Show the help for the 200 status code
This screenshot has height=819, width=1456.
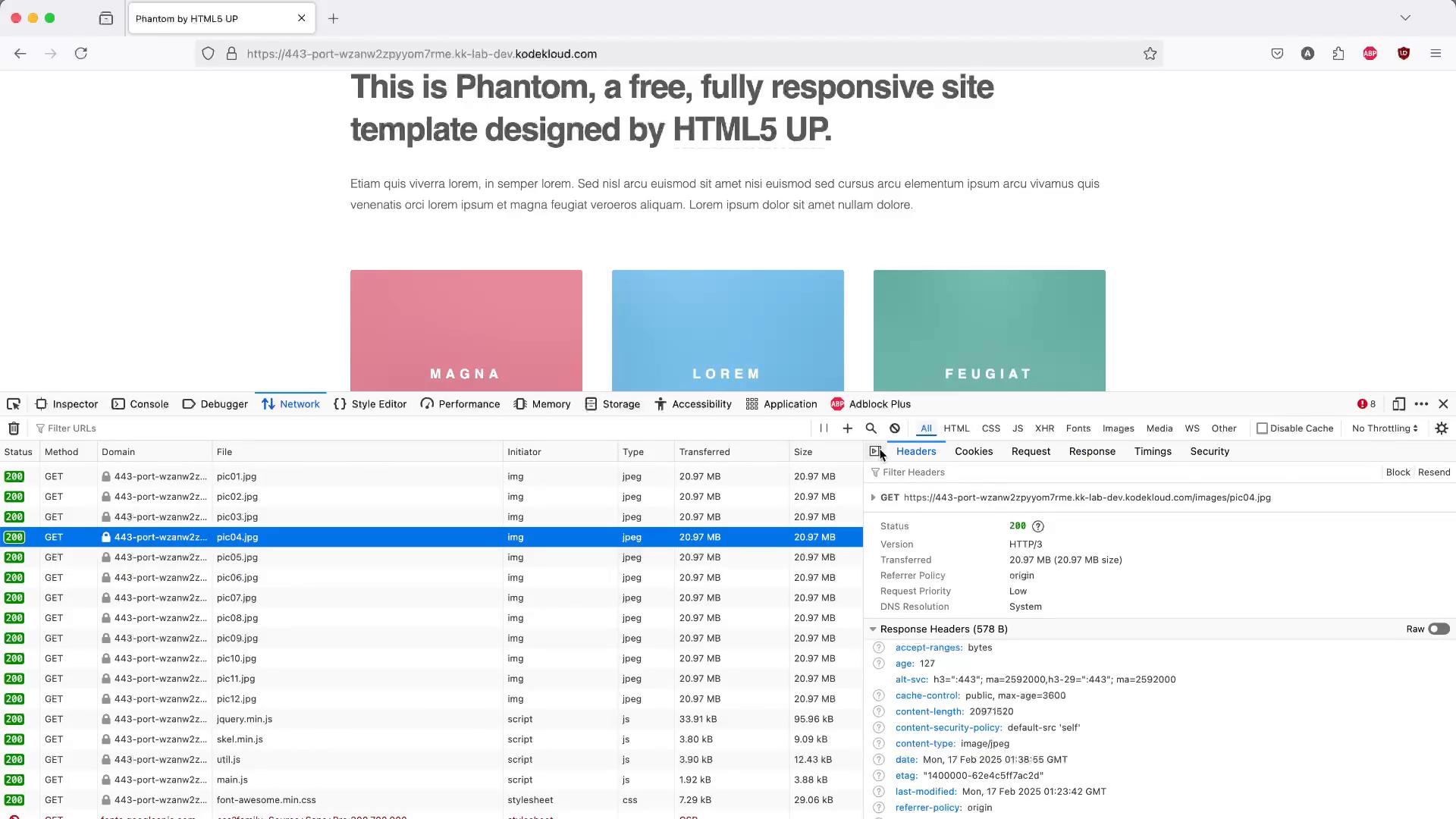point(1038,526)
